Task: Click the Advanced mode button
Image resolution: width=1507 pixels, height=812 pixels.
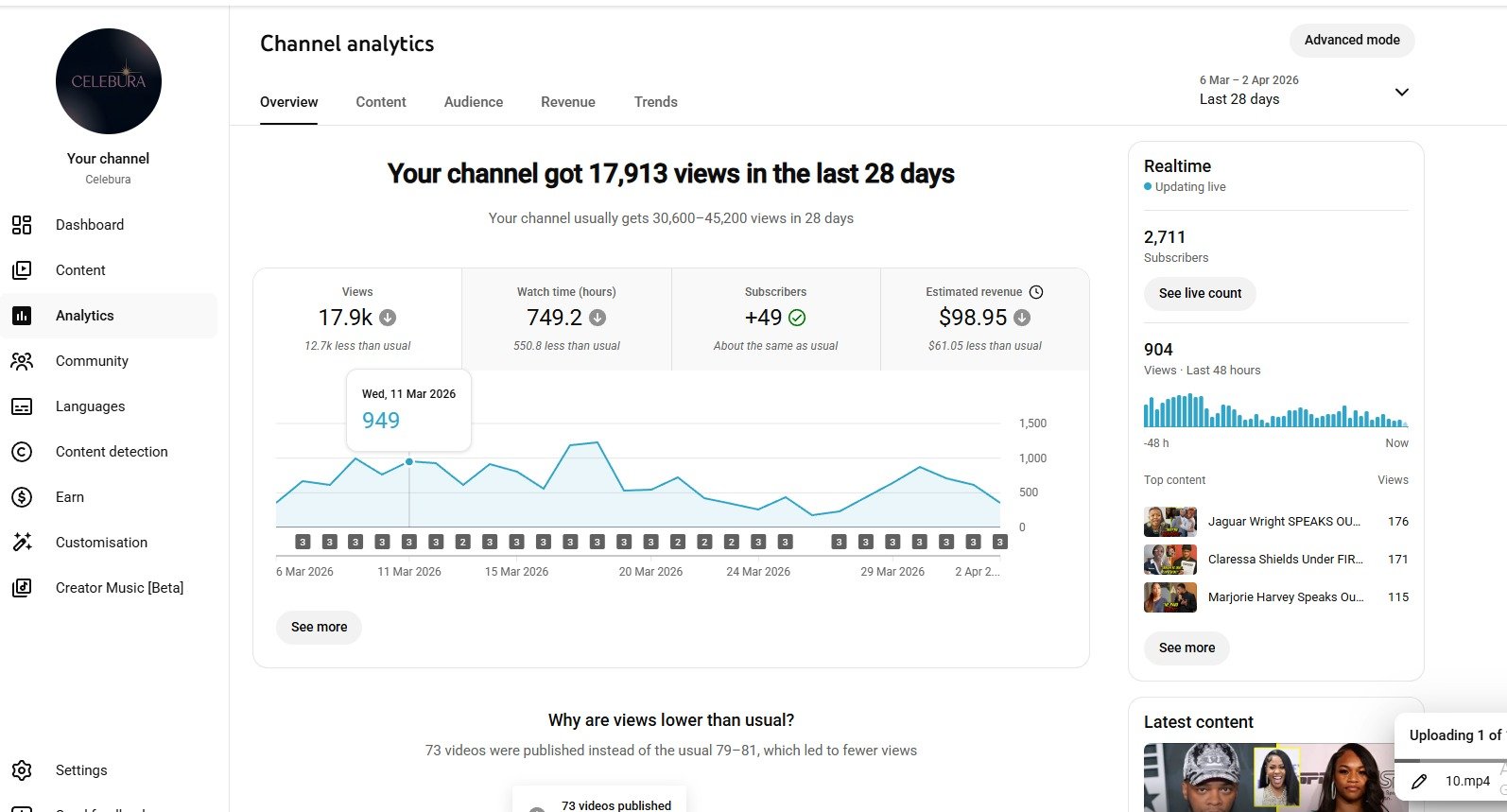Action: (x=1352, y=40)
